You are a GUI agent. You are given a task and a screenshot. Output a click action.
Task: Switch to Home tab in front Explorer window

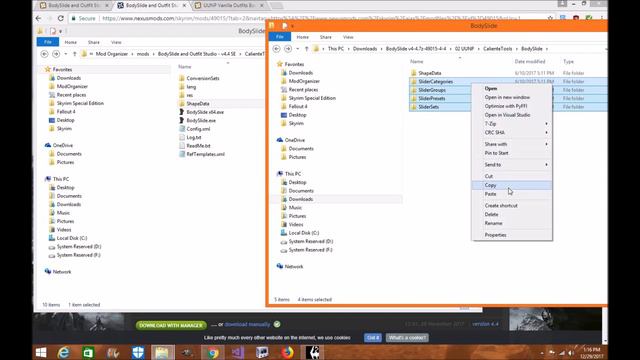[x=302, y=37]
